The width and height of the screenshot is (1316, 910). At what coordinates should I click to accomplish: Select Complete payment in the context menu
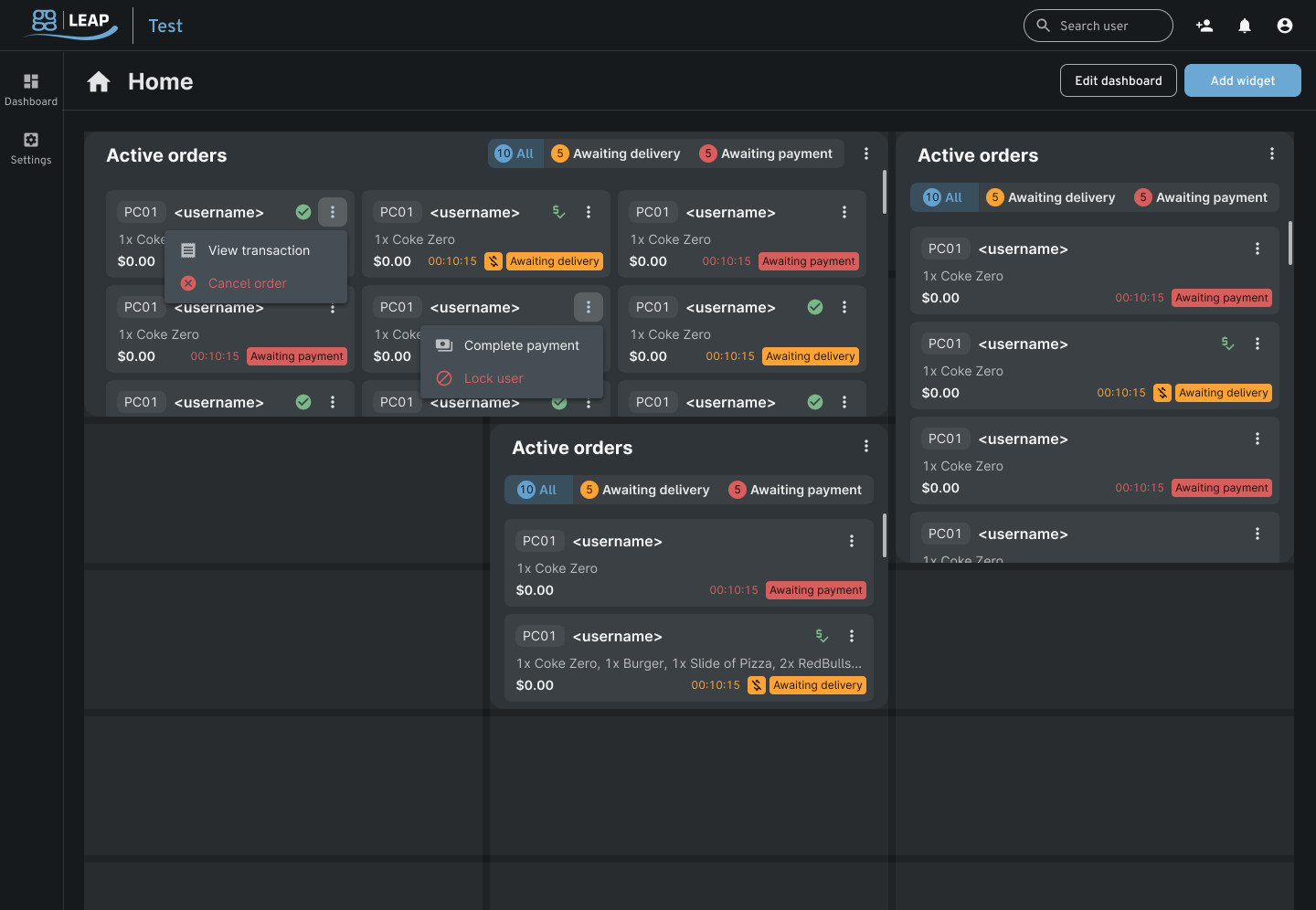pyautogui.click(x=521, y=345)
